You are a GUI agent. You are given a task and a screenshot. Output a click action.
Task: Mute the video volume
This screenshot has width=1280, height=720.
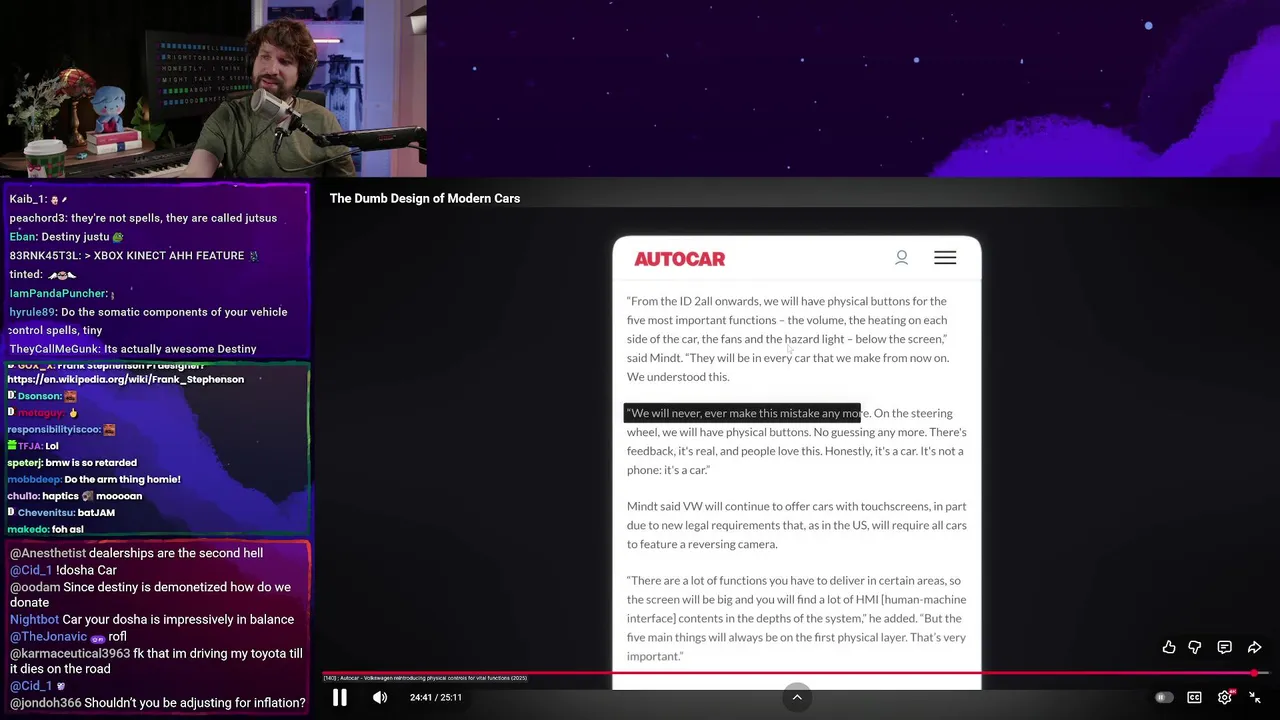[x=380, y=697]
